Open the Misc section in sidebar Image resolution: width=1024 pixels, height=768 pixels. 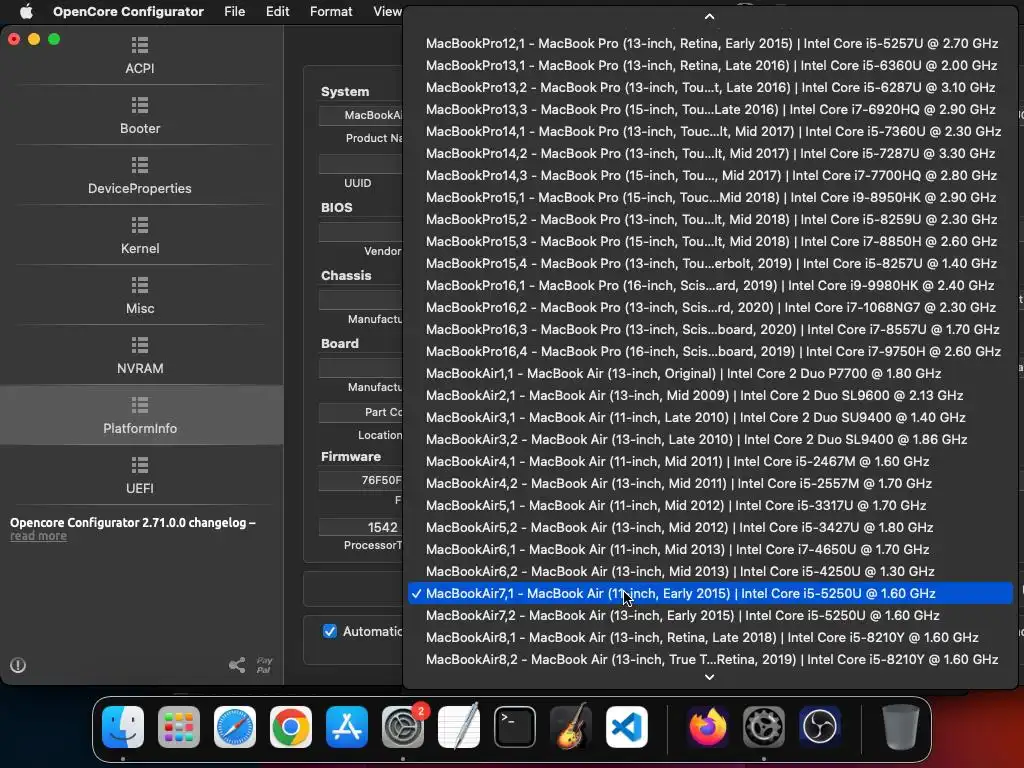click(x=140, y=296)
